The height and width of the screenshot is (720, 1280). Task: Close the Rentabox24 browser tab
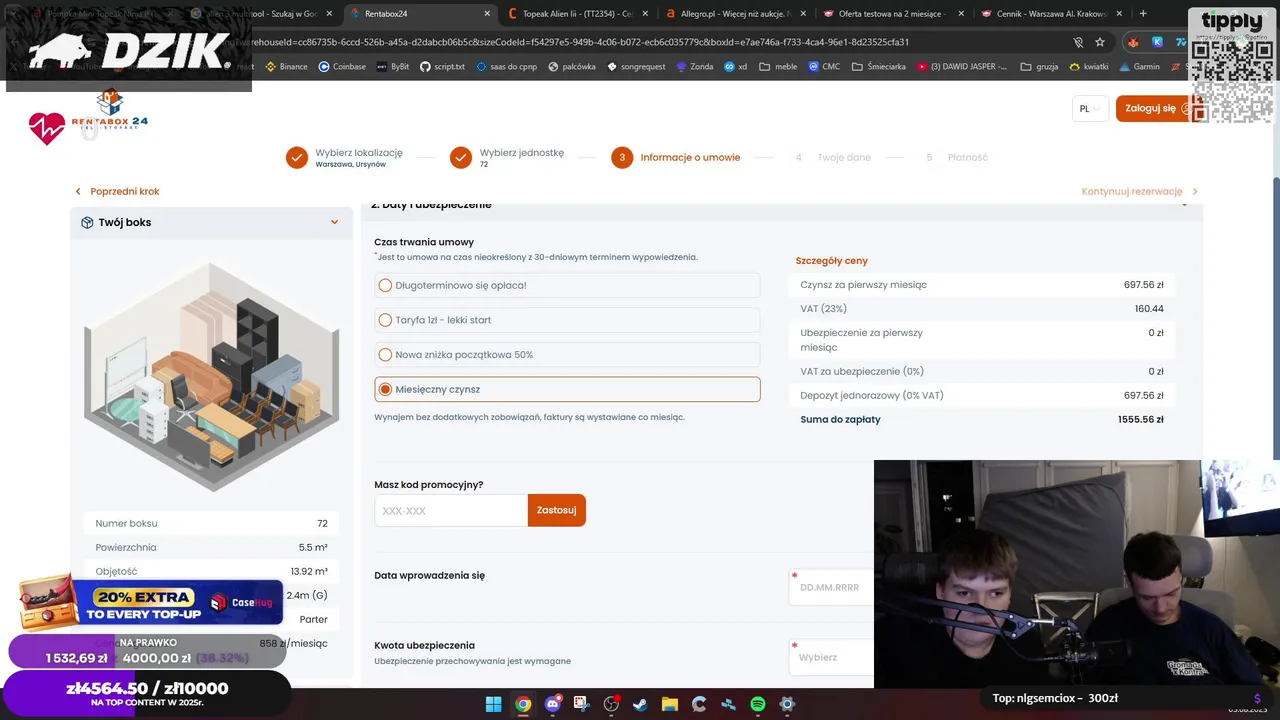pos(487,14)
